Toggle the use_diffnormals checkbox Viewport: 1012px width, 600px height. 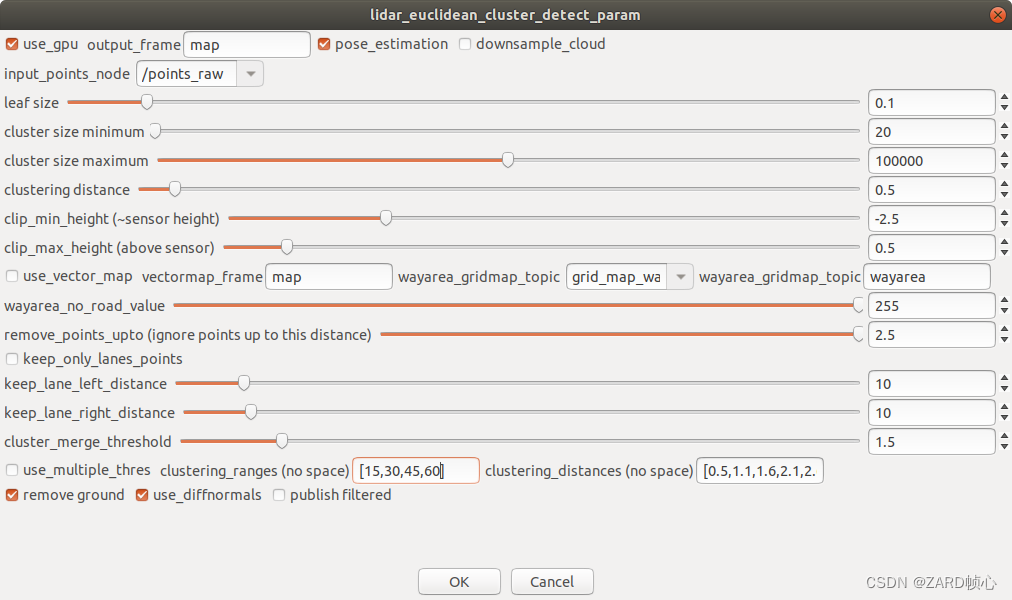point(142,495)
